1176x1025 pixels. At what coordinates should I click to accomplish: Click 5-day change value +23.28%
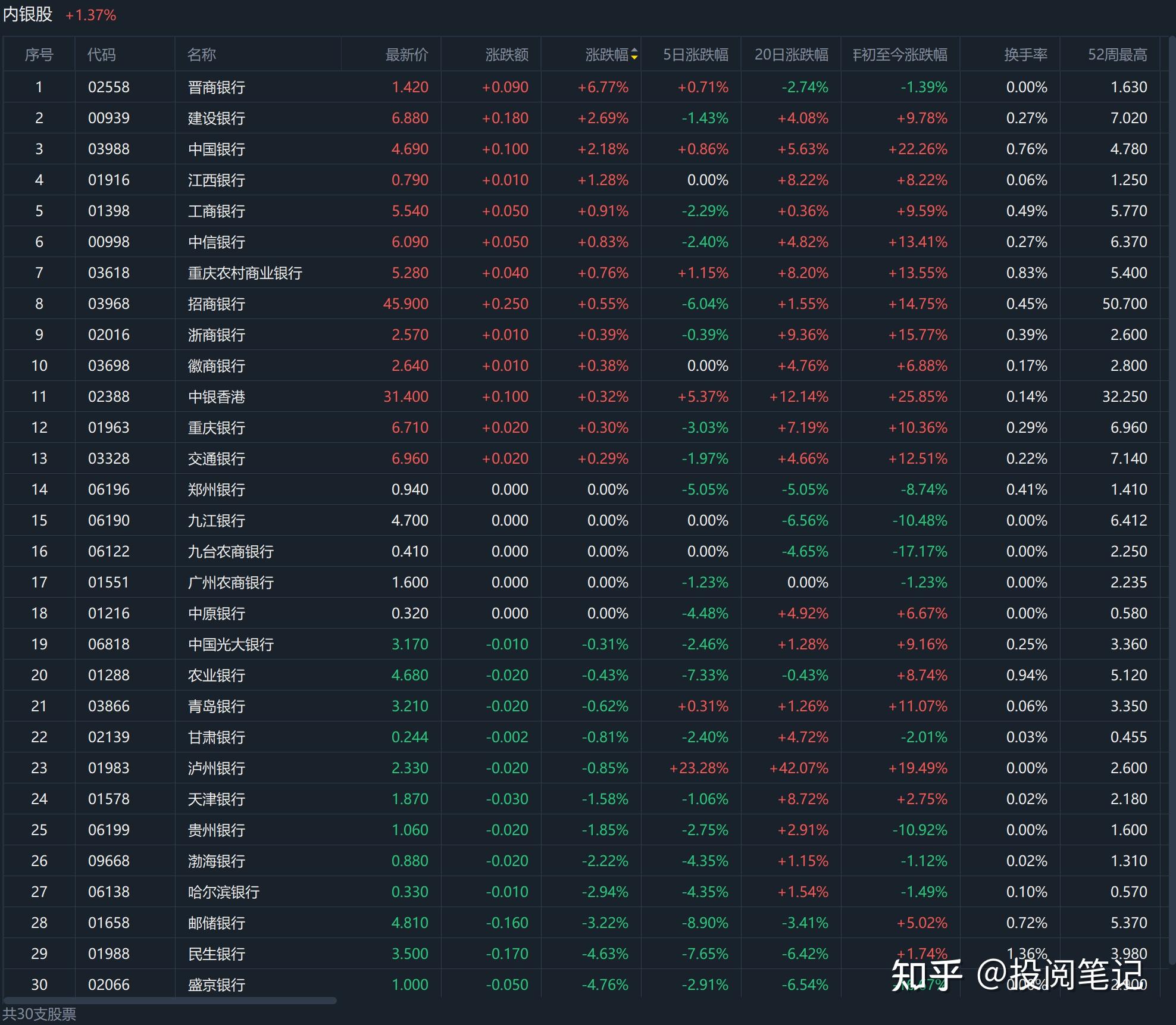click(x=699, y=768)
